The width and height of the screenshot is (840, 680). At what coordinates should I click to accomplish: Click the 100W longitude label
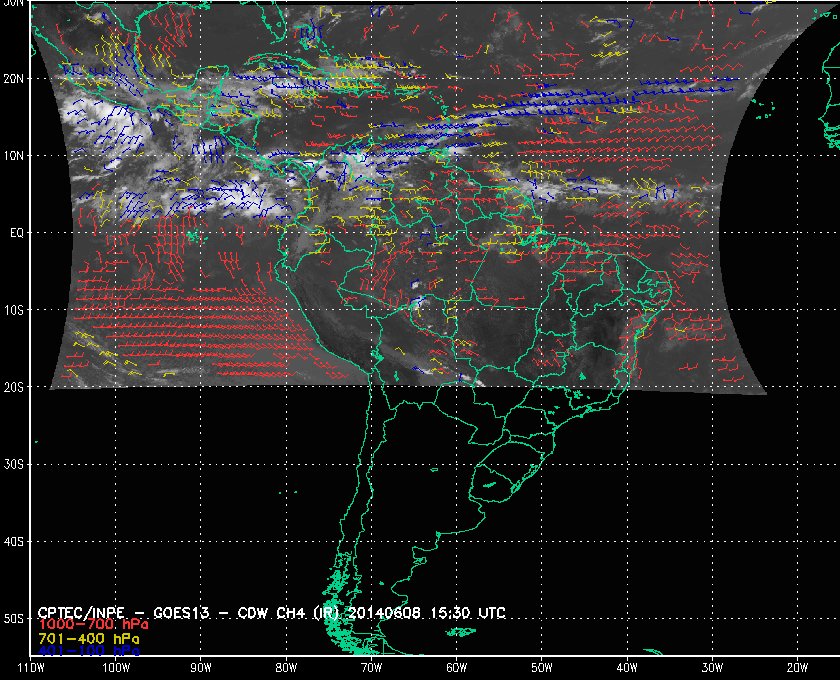click(x=116, y=668)
